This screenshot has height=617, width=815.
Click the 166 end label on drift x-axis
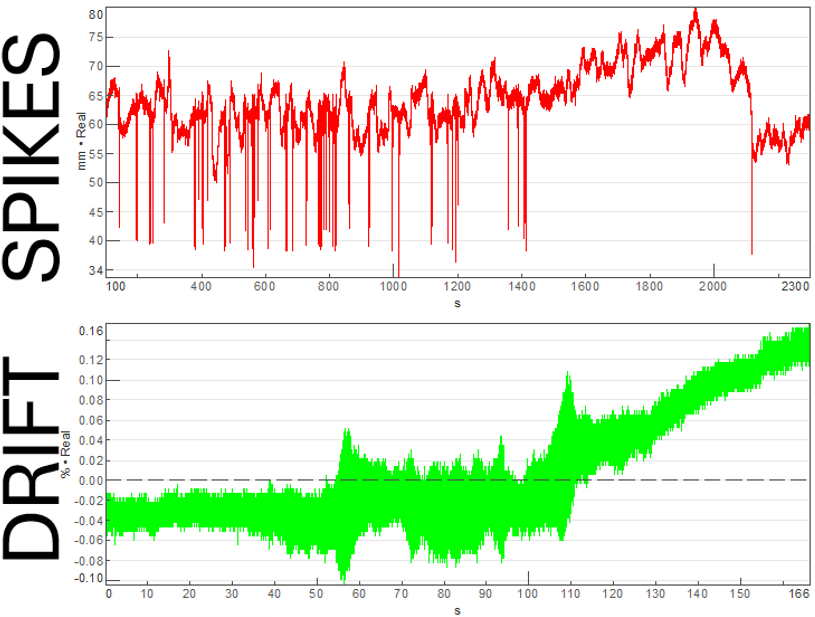tap(800, 594)
